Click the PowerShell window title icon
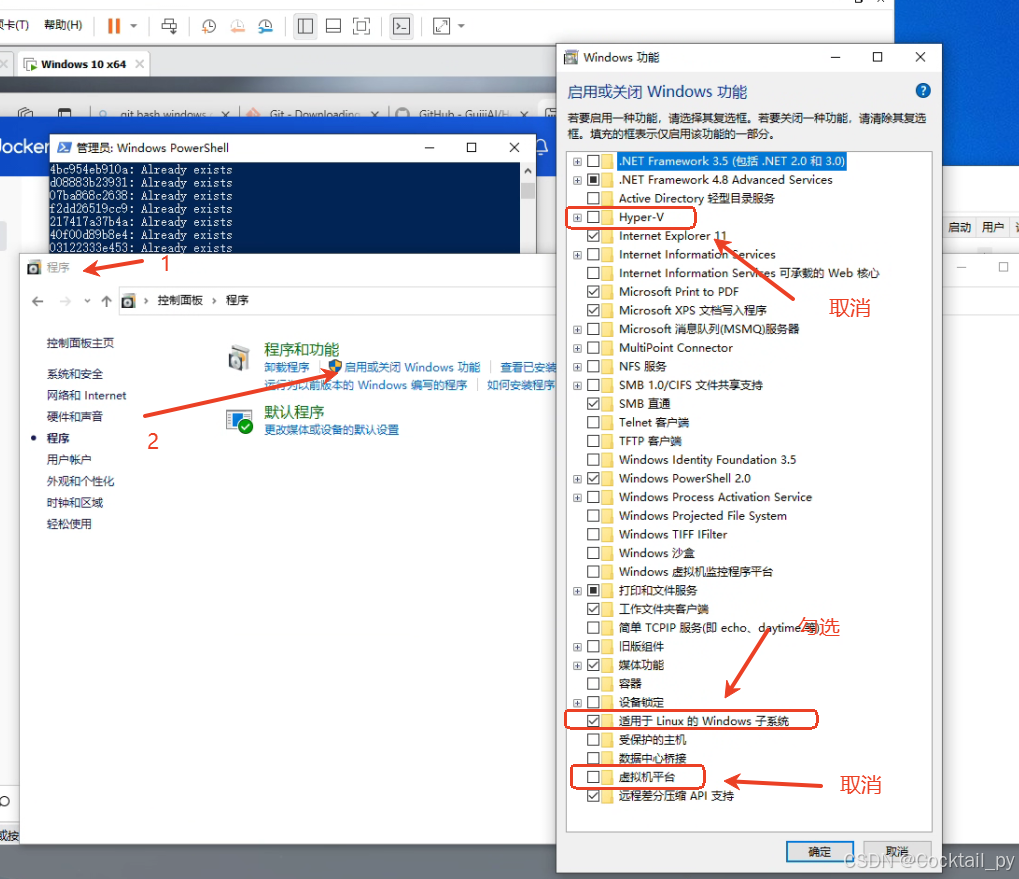1019x879 pixels. tap(64, 147)
